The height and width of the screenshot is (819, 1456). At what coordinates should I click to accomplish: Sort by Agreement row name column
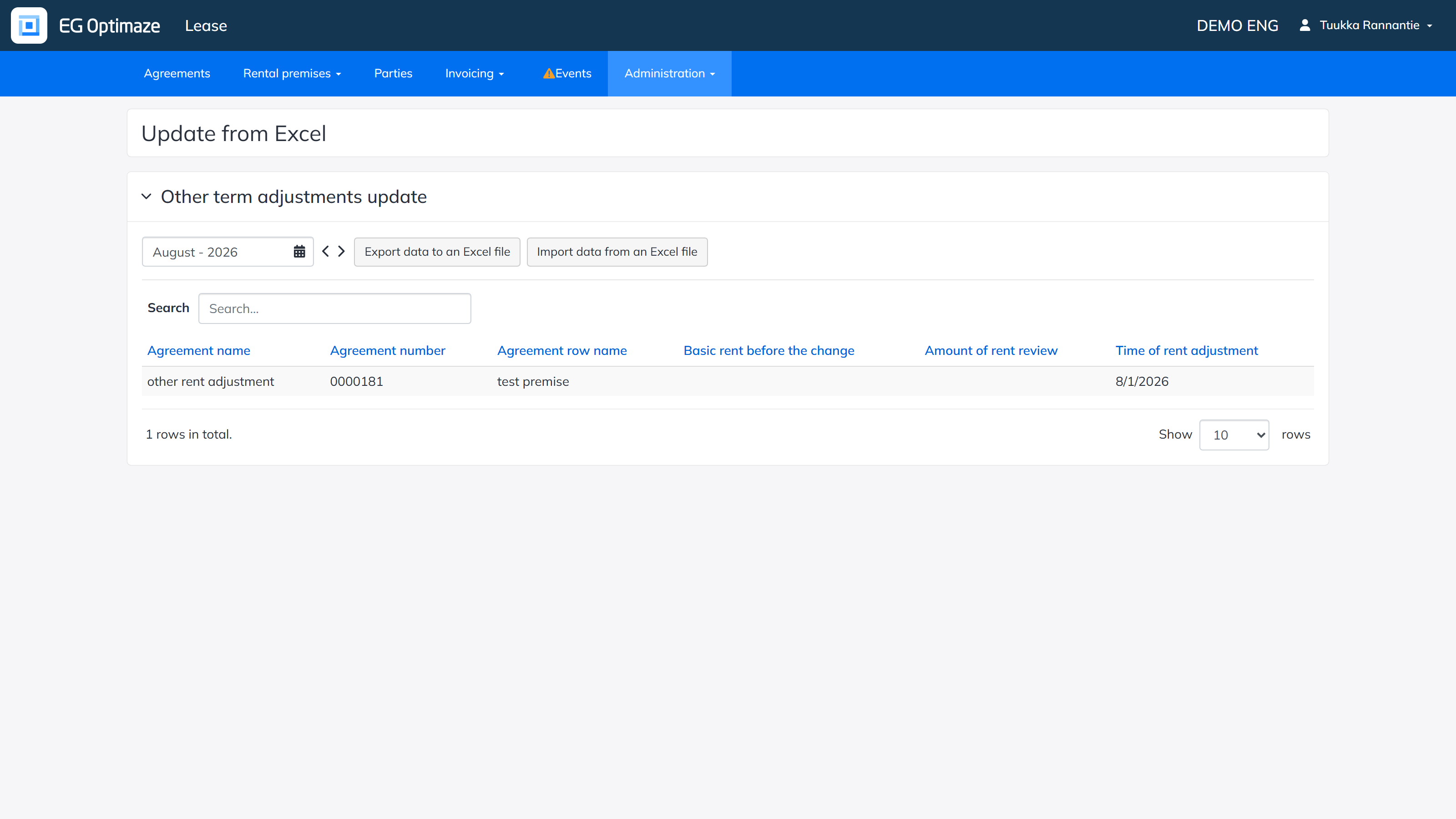pos(562,350)
